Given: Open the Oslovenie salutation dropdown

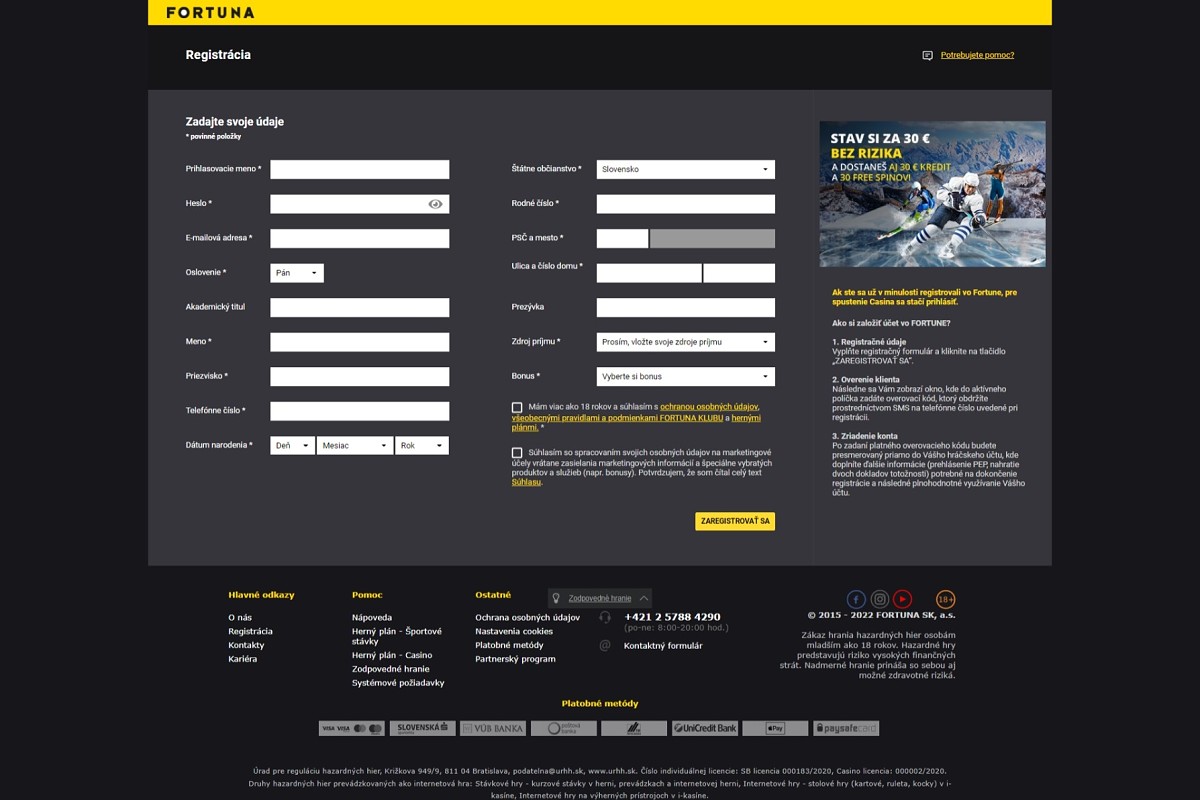Looking at the screenshot, I should click(x=297, y=273).
